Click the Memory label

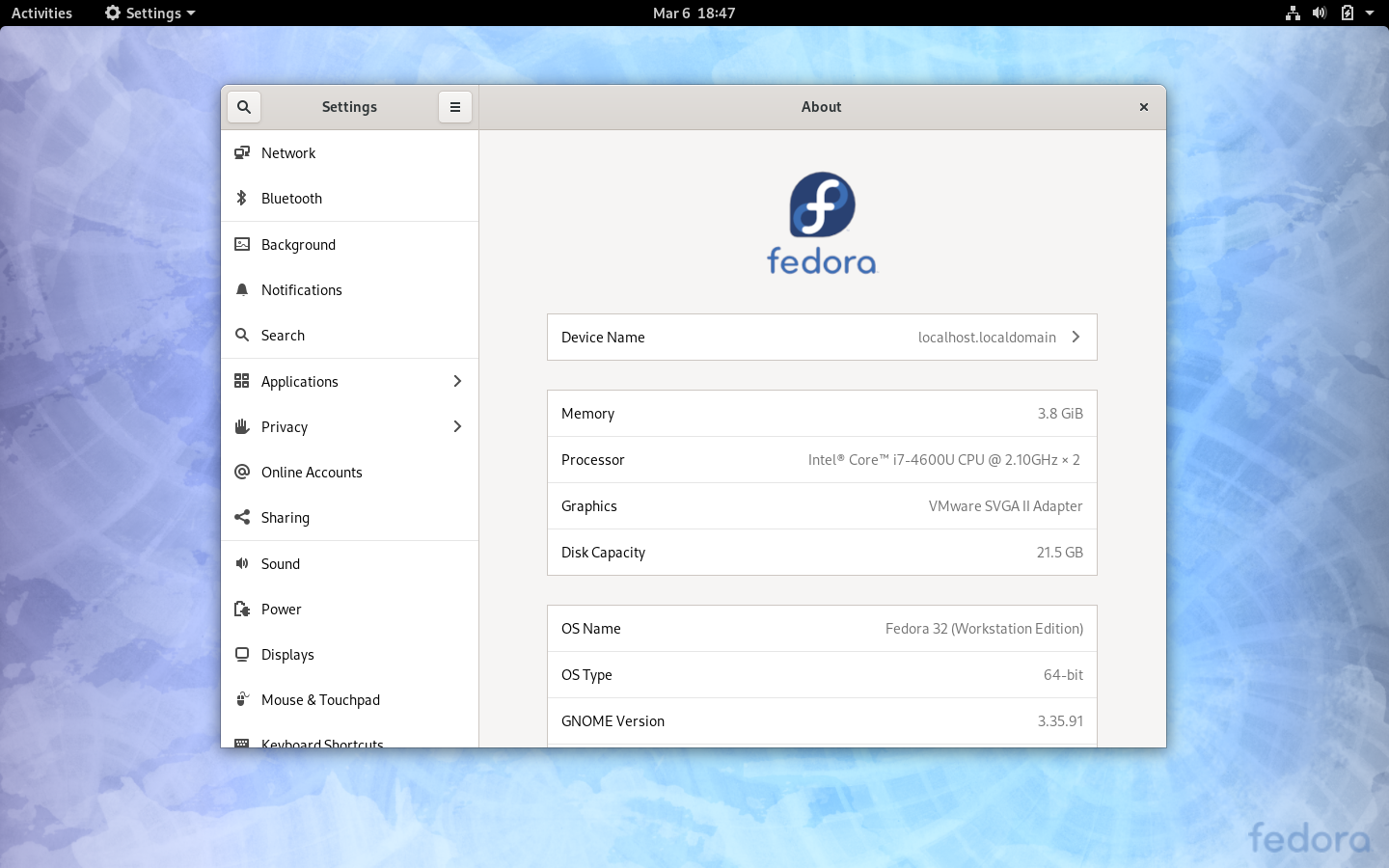587,414
